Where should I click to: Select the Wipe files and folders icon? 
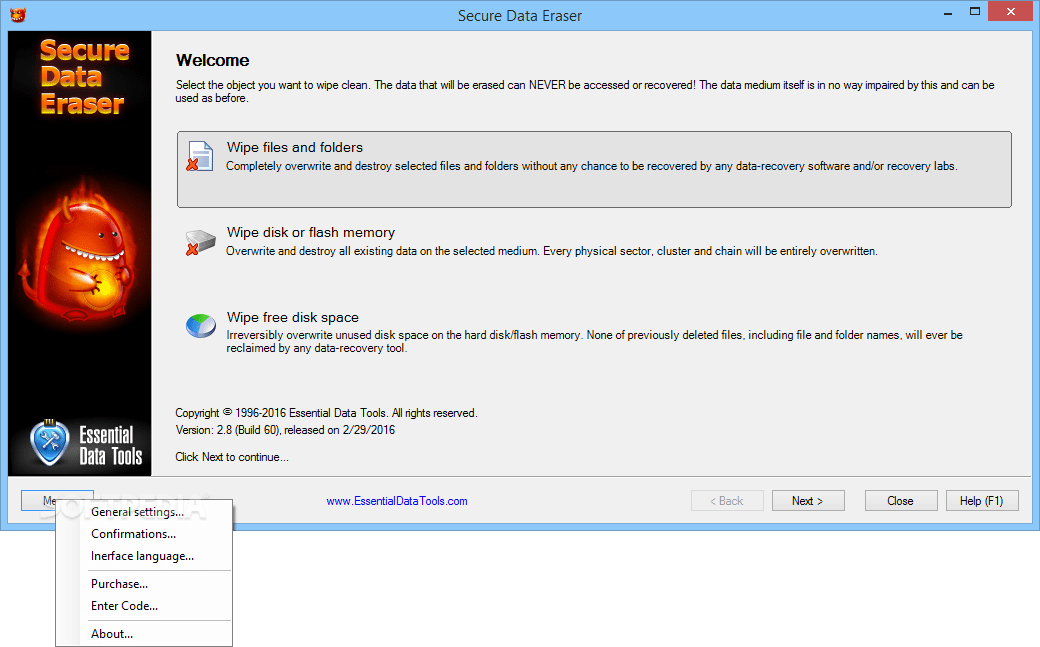point(200,156)
